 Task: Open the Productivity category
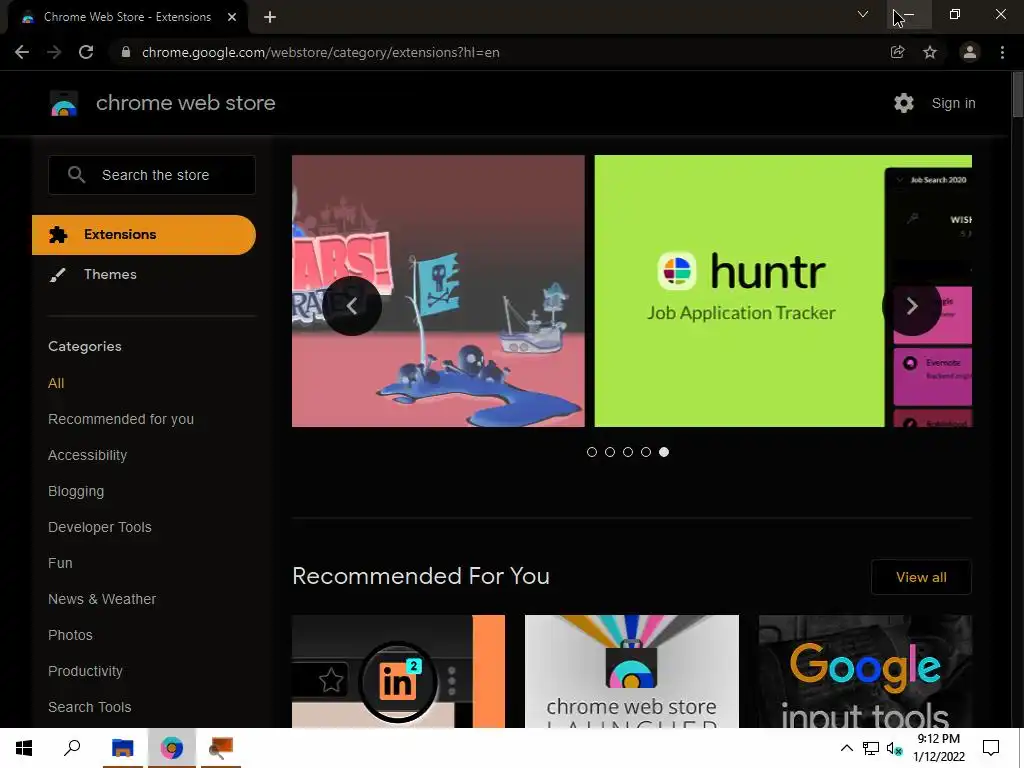[x=86, y=671]
